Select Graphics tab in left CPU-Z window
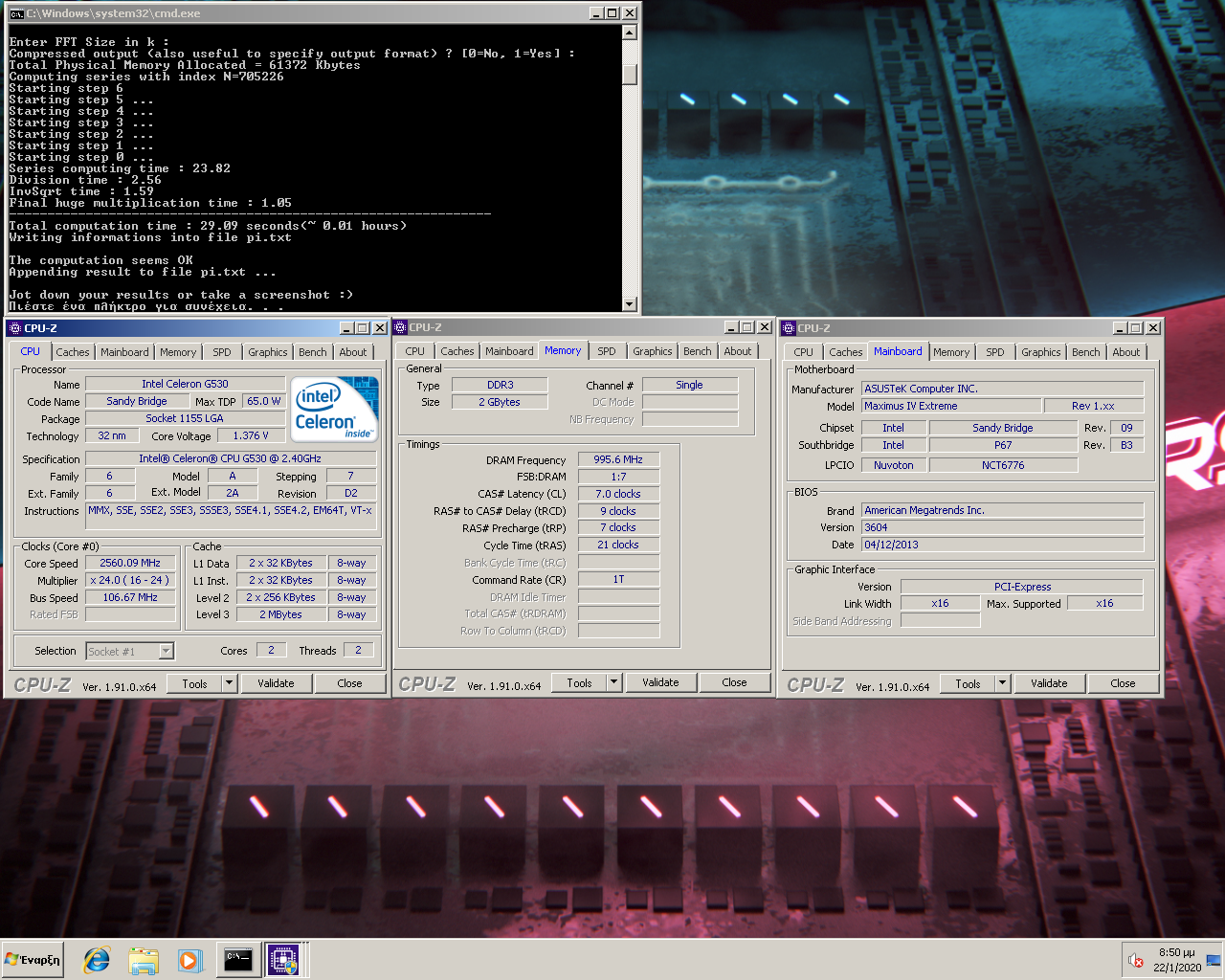This screenshot has width=1225, height=980. coord(268,352)
